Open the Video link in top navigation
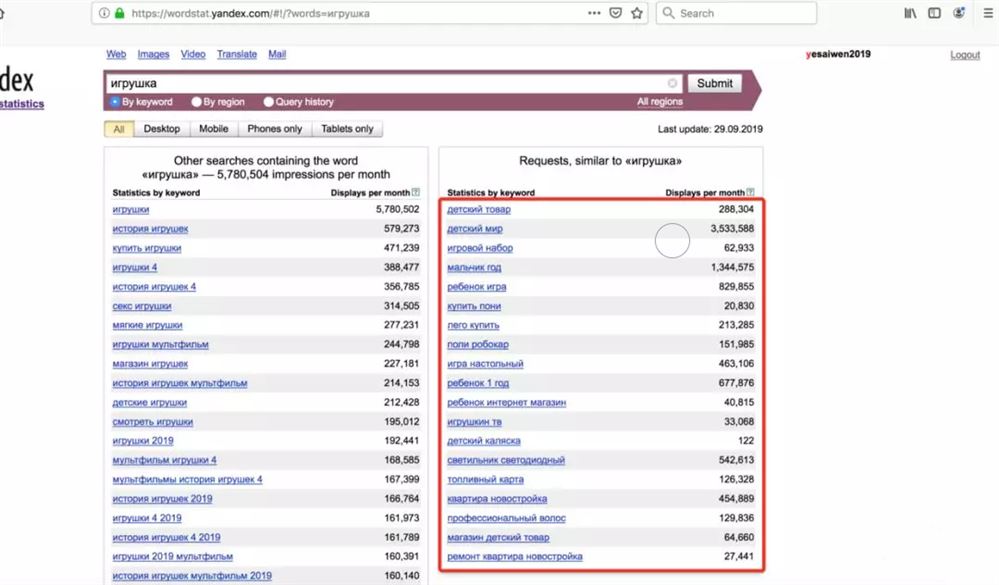Image resolution: width=999 pixels, height=585 pixels. click(x=193, y=54)
